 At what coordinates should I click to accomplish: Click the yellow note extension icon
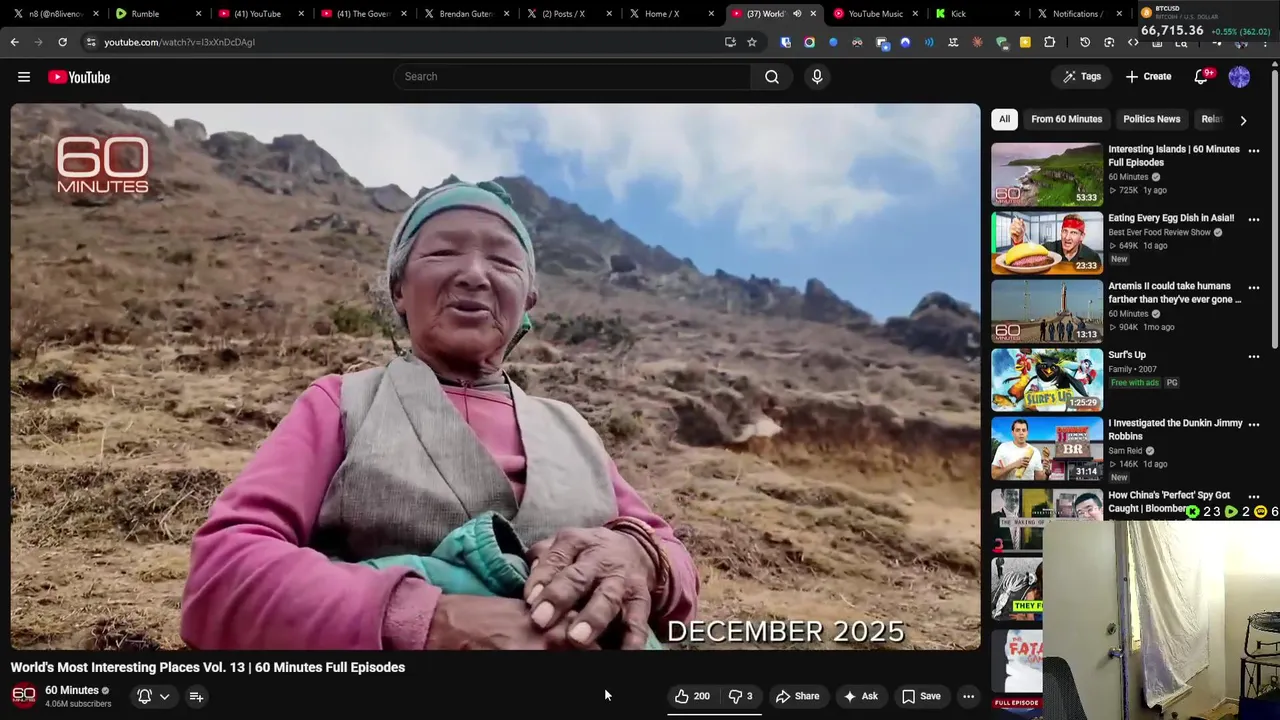click(x=1025, y=42)
